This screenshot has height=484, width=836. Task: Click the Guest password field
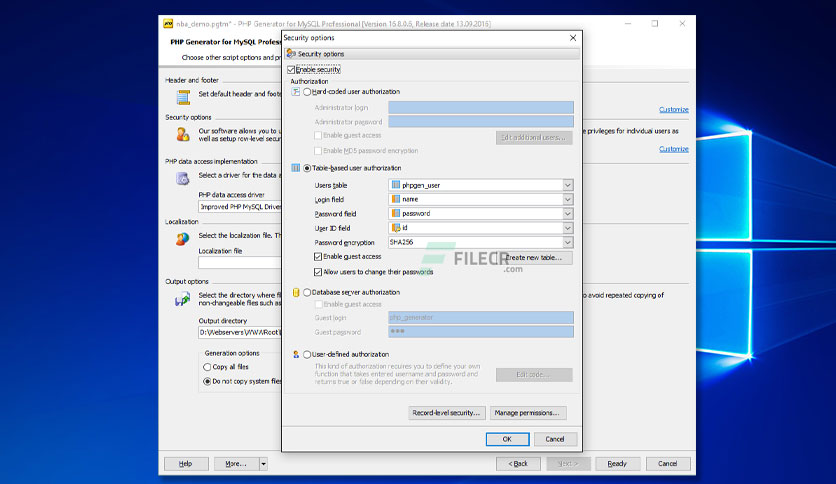pyautogui.click(x=481, y=332)
